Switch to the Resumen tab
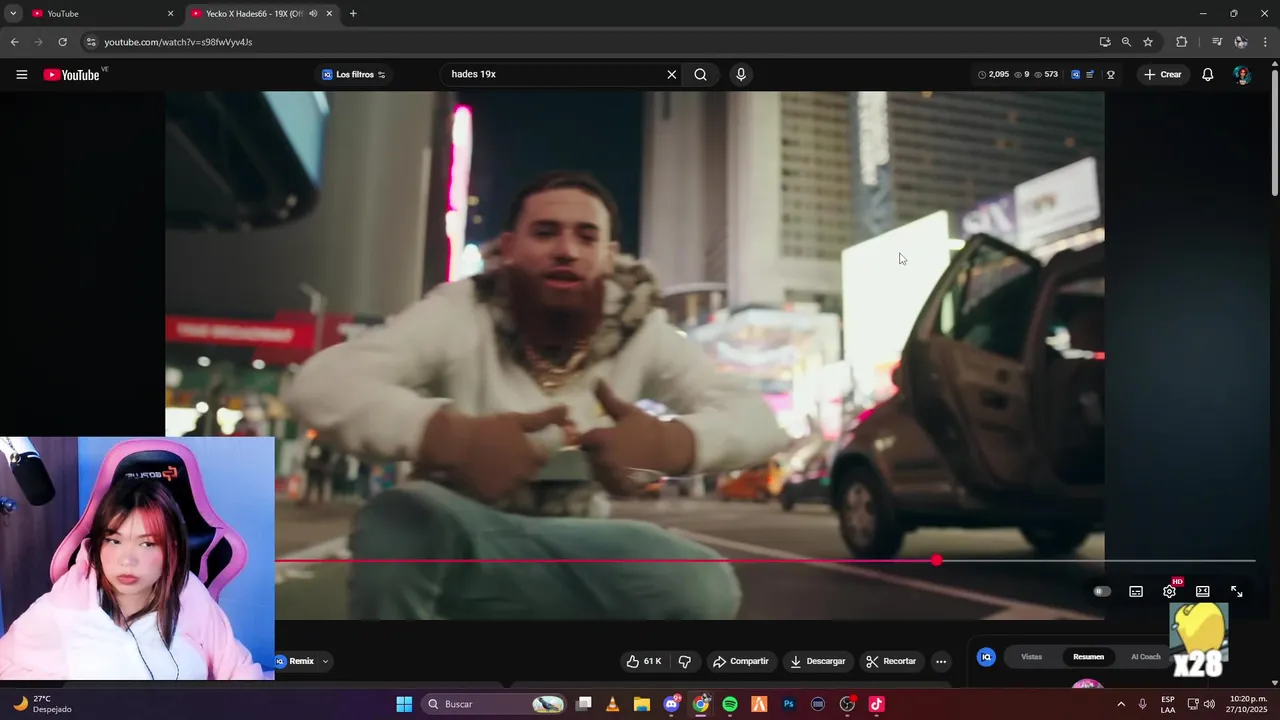Screen dimensions: 1280x720 (x=1088, y=657)
